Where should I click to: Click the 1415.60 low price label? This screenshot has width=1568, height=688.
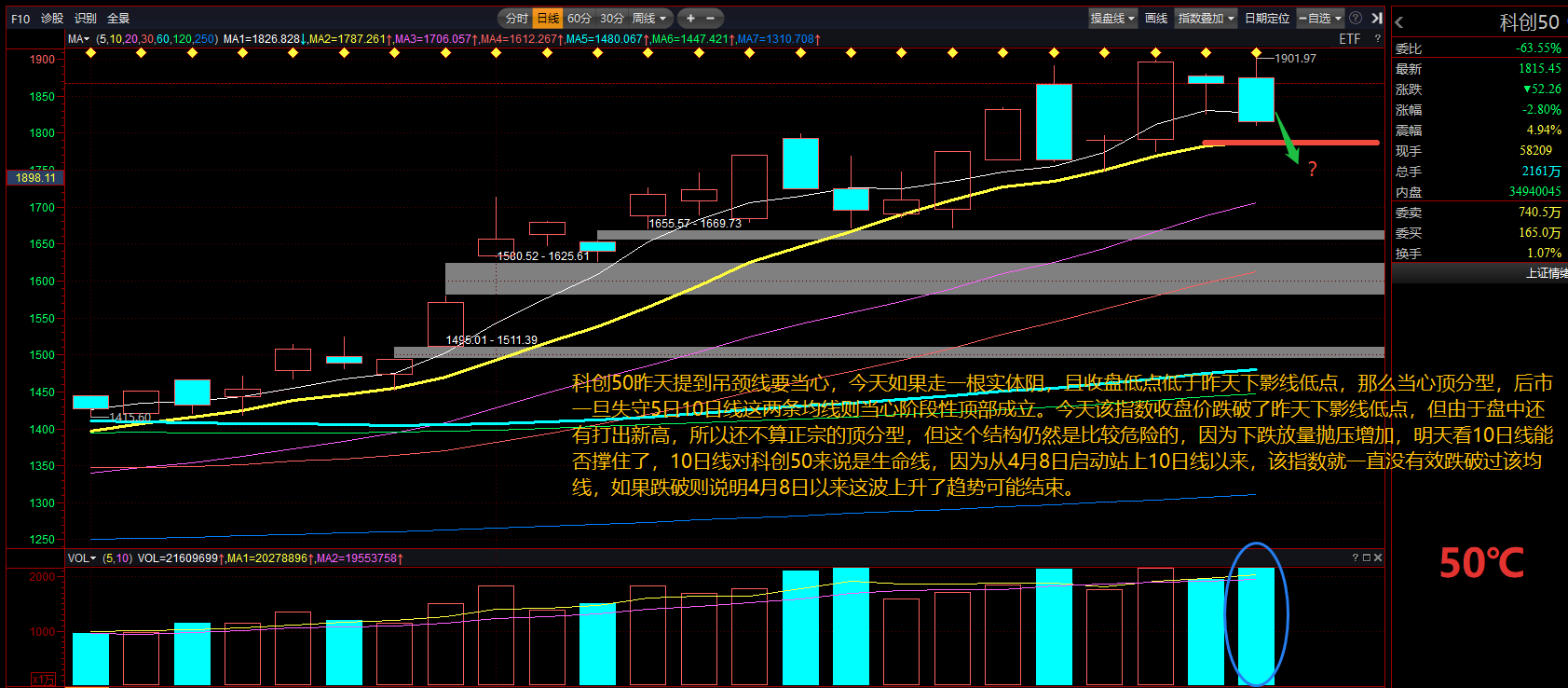click(130, 417)
